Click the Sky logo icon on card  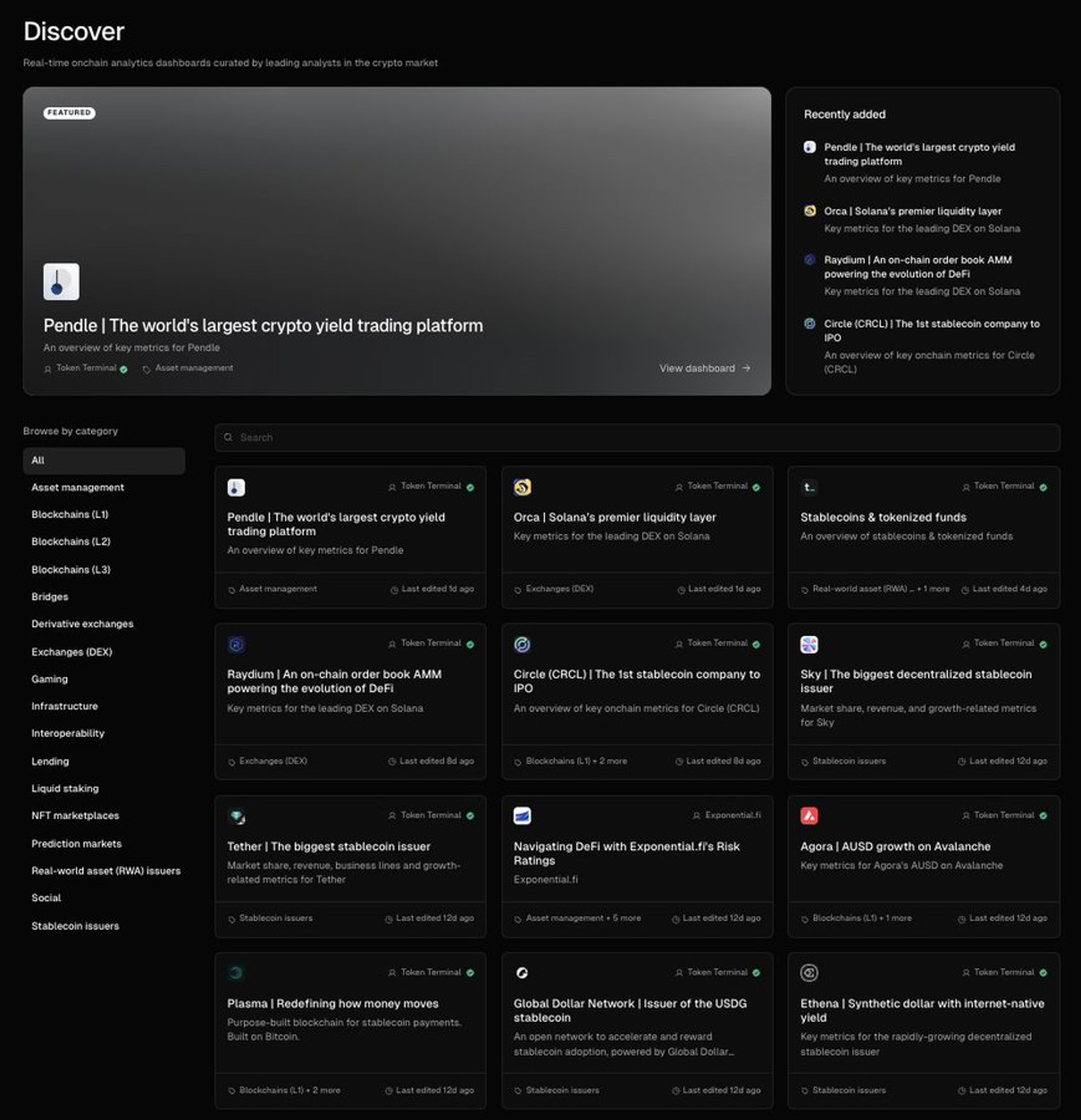[x=808, y=644]
